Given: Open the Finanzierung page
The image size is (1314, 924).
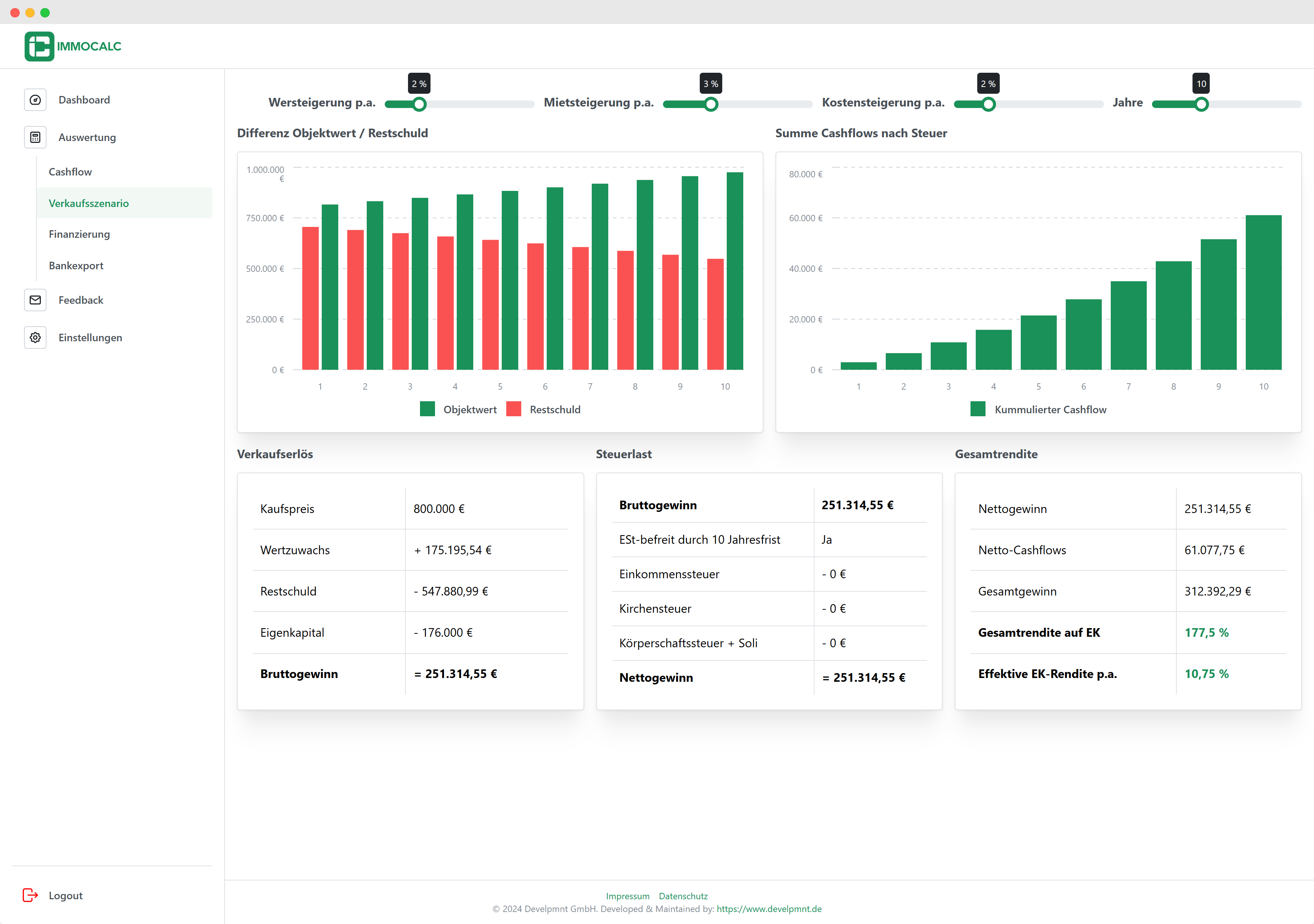Looking at the screenshot, I should pos(79,234).
